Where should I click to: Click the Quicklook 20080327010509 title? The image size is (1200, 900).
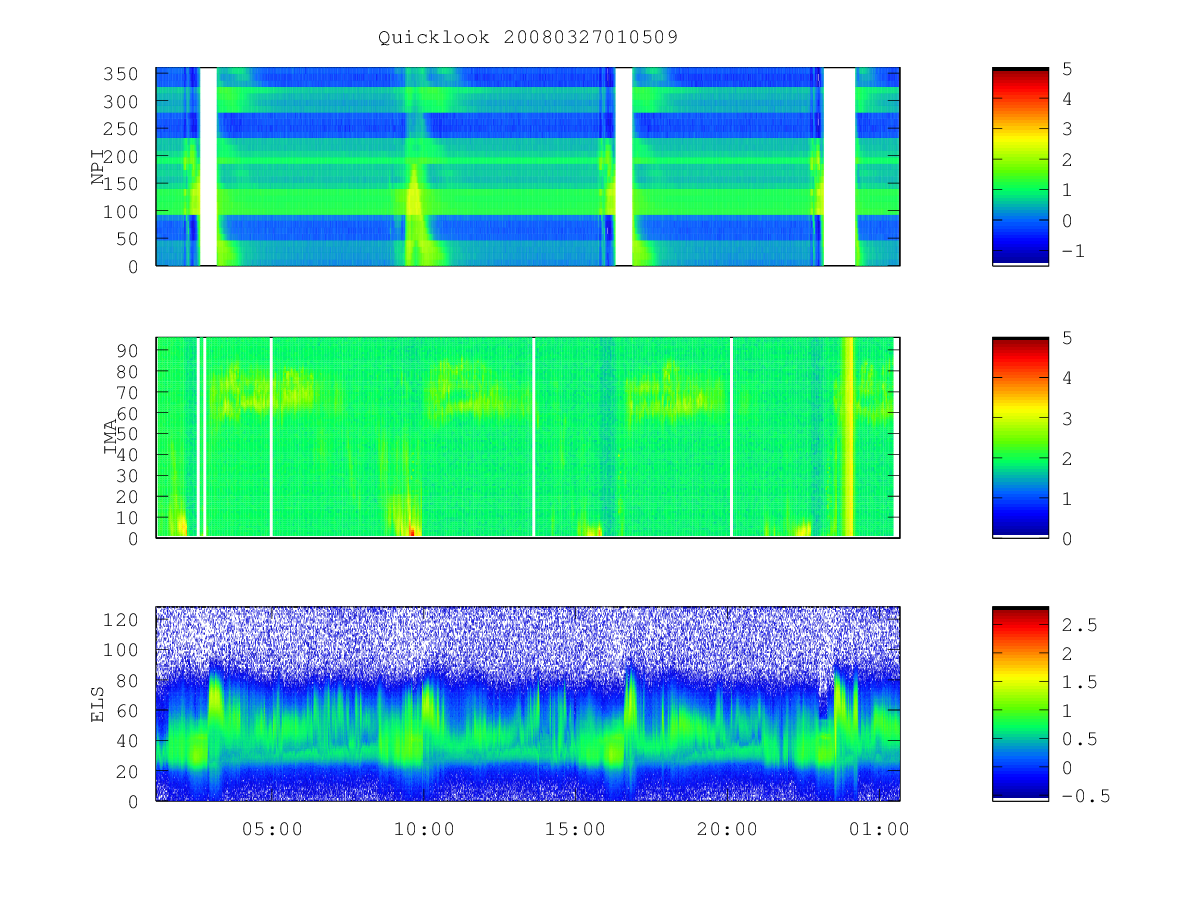pyautogui.click(x=528, y=37)
